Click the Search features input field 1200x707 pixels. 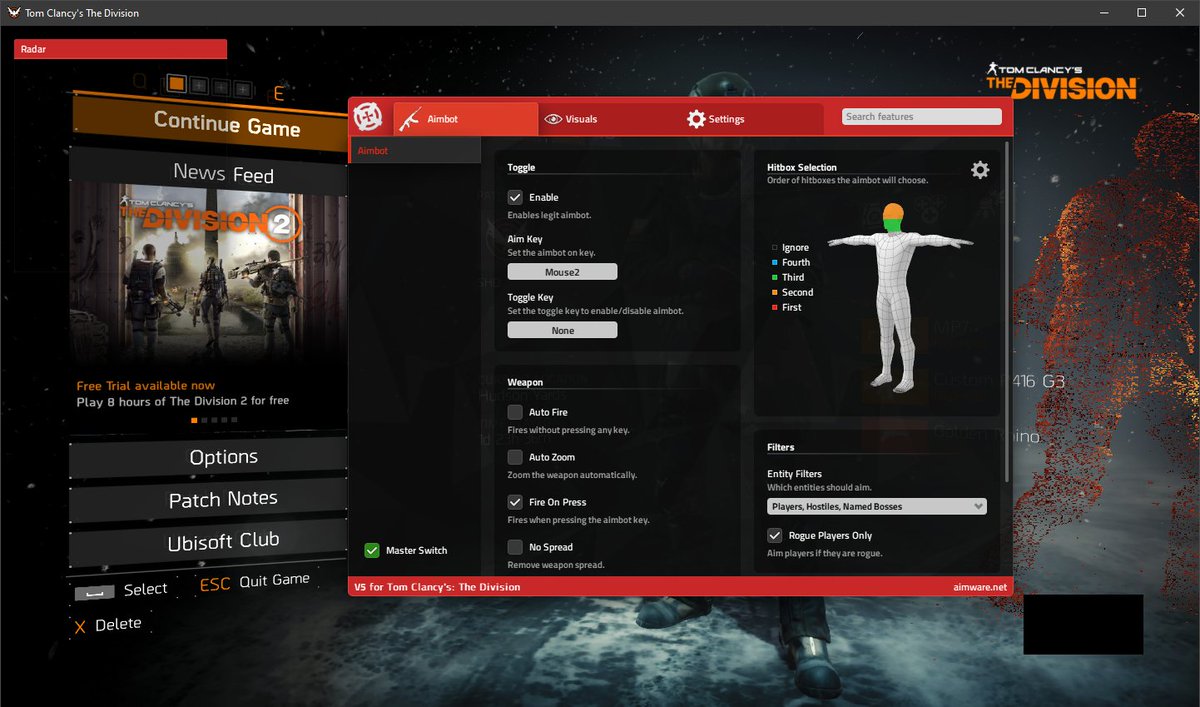coord(921,117)
